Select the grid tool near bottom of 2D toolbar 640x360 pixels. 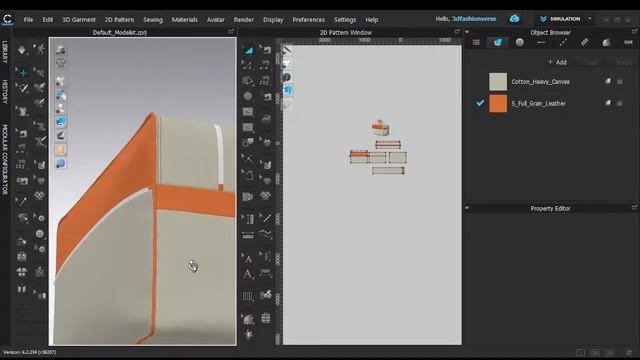tap(266, 318)
